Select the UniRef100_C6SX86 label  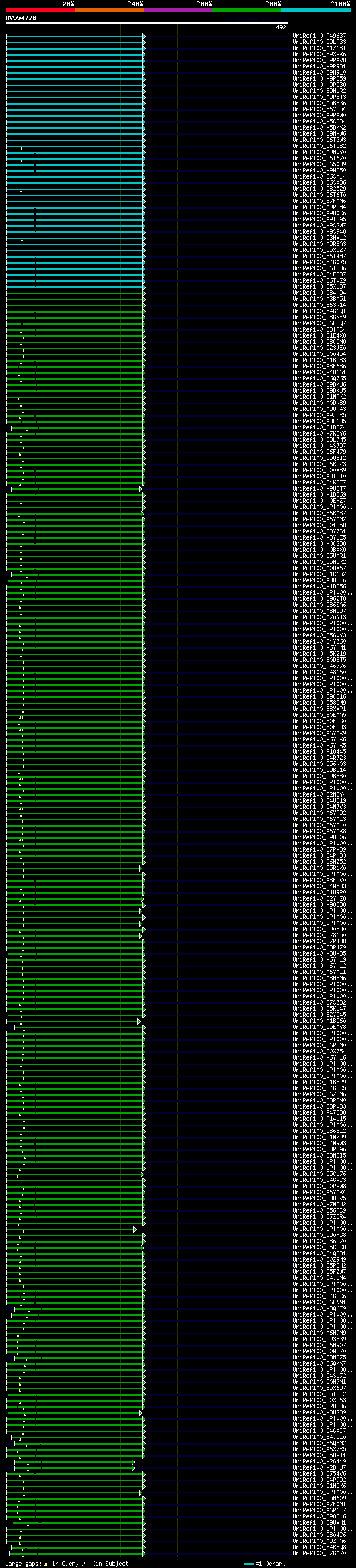click(319, 182)
